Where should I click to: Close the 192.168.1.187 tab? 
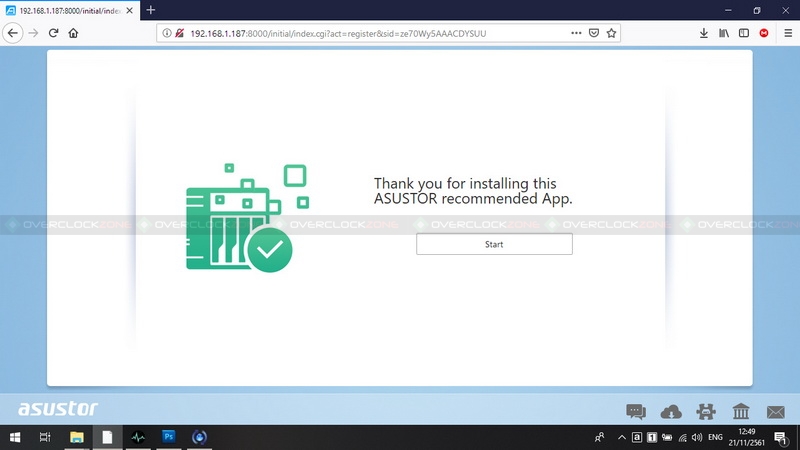130,10
